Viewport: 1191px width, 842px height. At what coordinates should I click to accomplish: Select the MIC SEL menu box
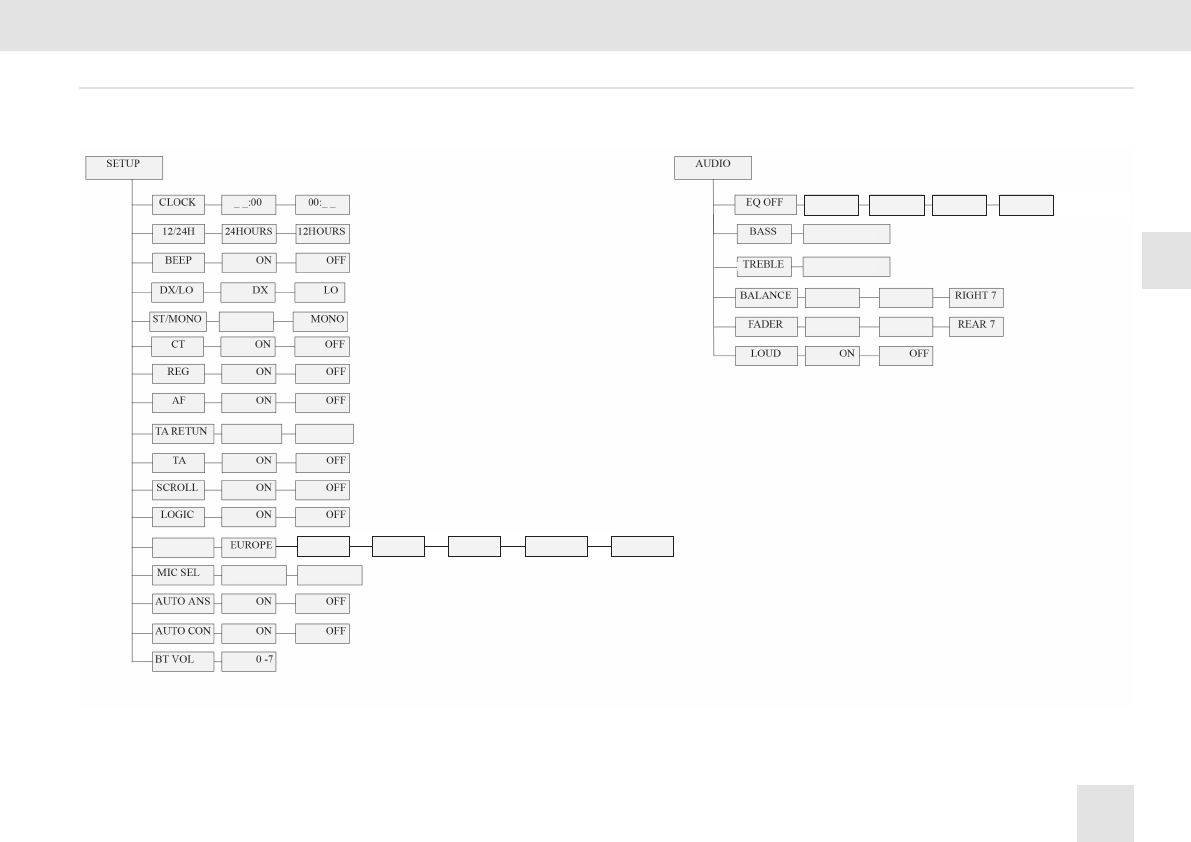click(183, 575)
